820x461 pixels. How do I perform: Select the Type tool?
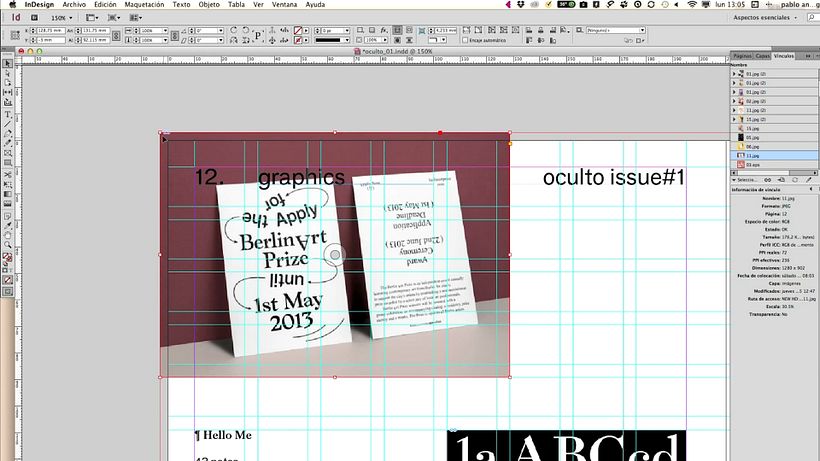[x=8, y=114]
